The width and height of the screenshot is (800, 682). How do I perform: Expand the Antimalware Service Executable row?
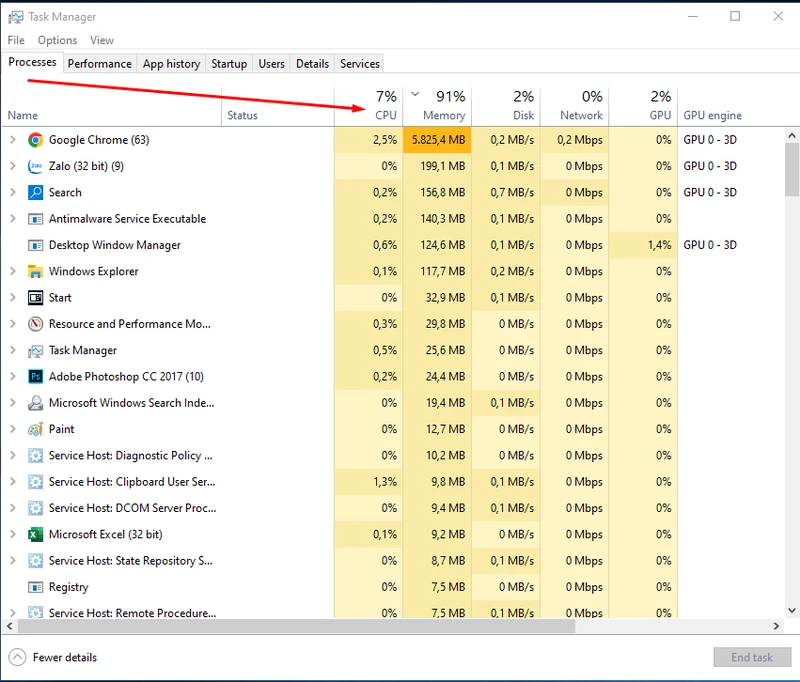(x=13, y=219)
